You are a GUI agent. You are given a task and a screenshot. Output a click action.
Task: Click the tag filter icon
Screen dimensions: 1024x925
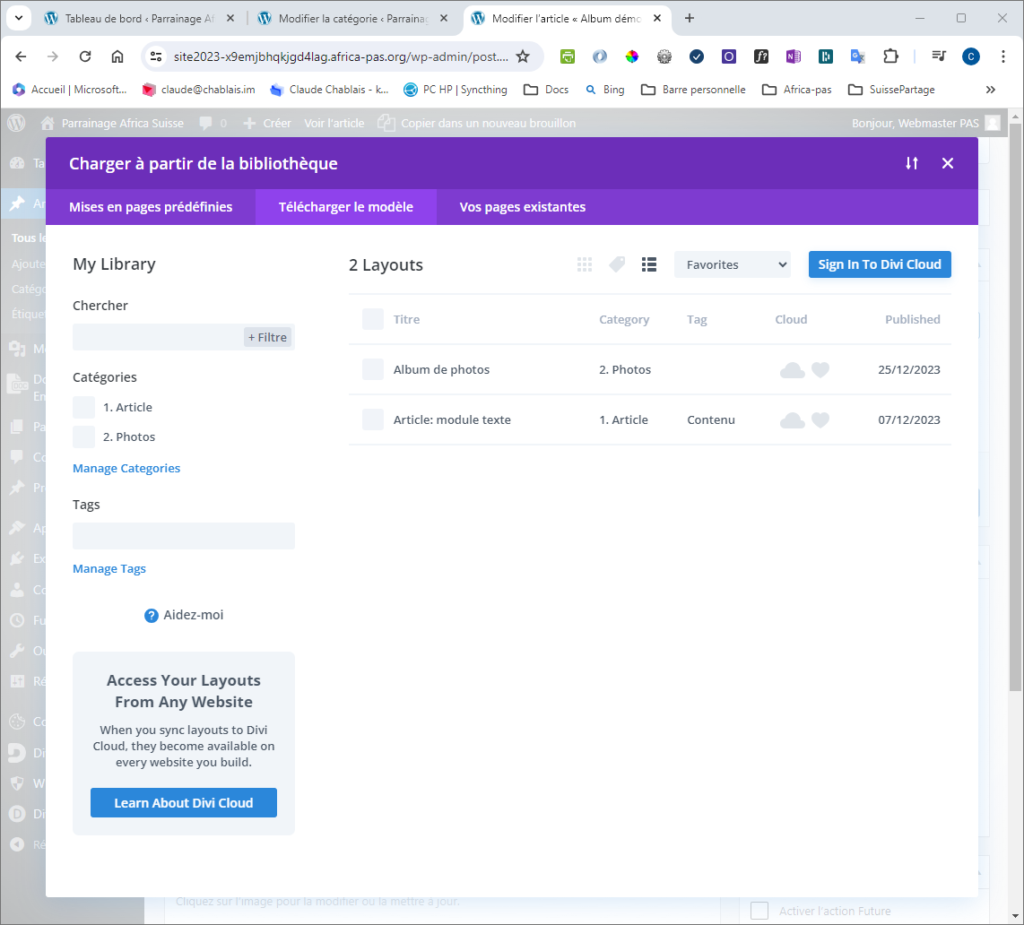click(x=617, y=264)
